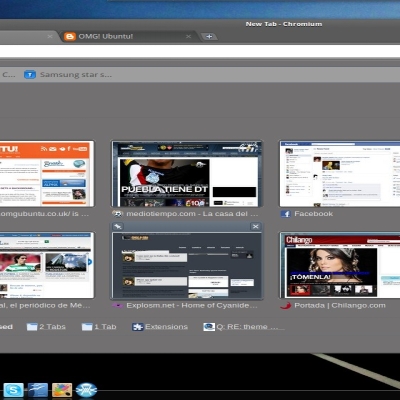This screenshot has width=400, height=400.
Task: Open the Chilango.com Portada thumbnail
Action: point(340,265)
